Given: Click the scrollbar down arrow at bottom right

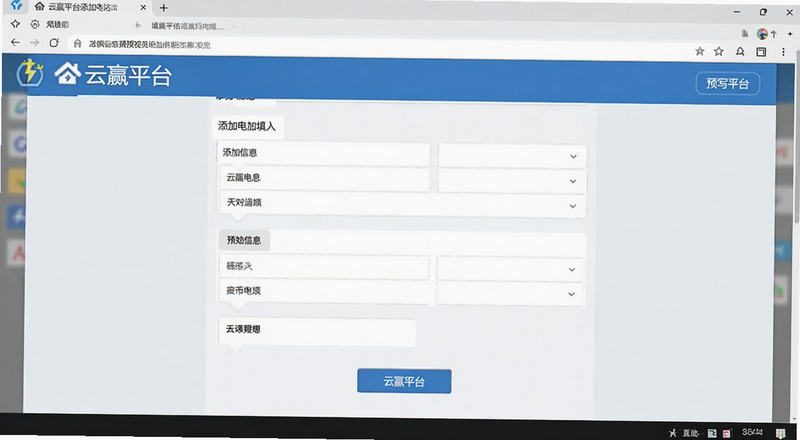Looking at the screenshot, I should click(x=796, y=419).
